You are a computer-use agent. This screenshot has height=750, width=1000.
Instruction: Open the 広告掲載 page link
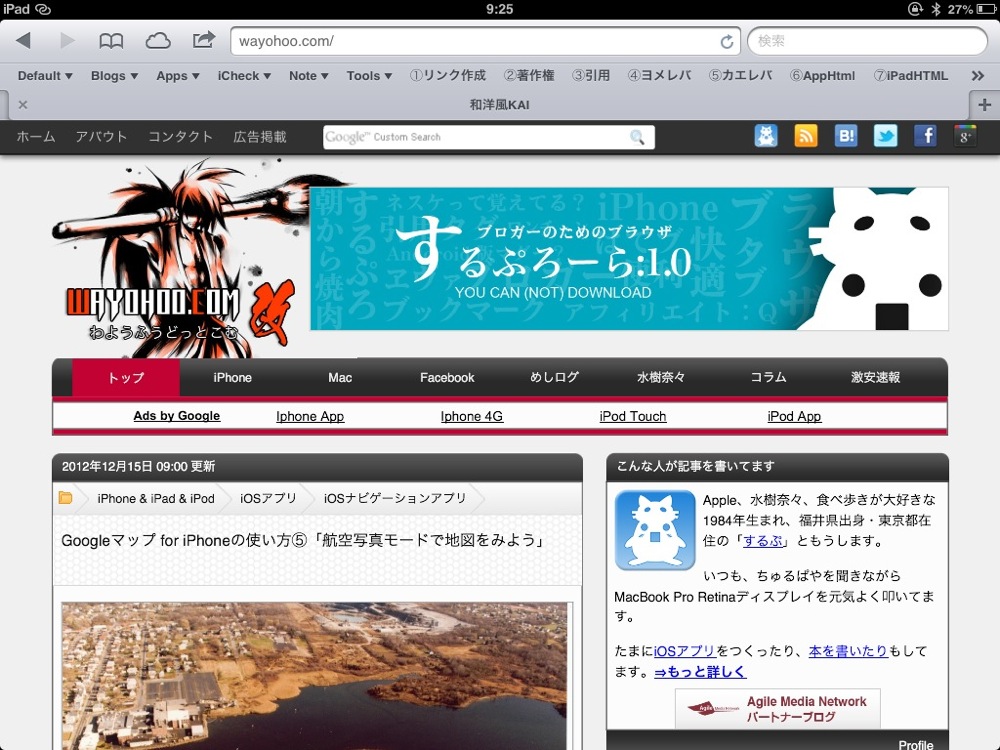[x=260, y=136]
